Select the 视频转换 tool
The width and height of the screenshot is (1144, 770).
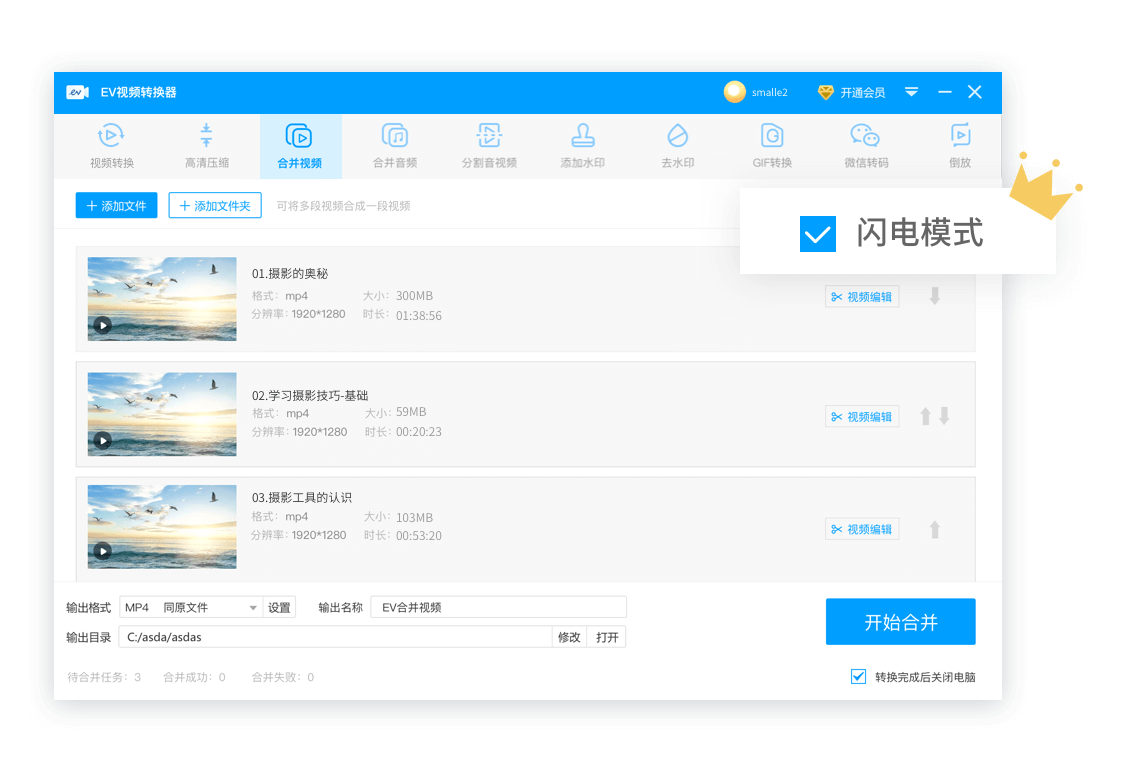coord(111,145)
